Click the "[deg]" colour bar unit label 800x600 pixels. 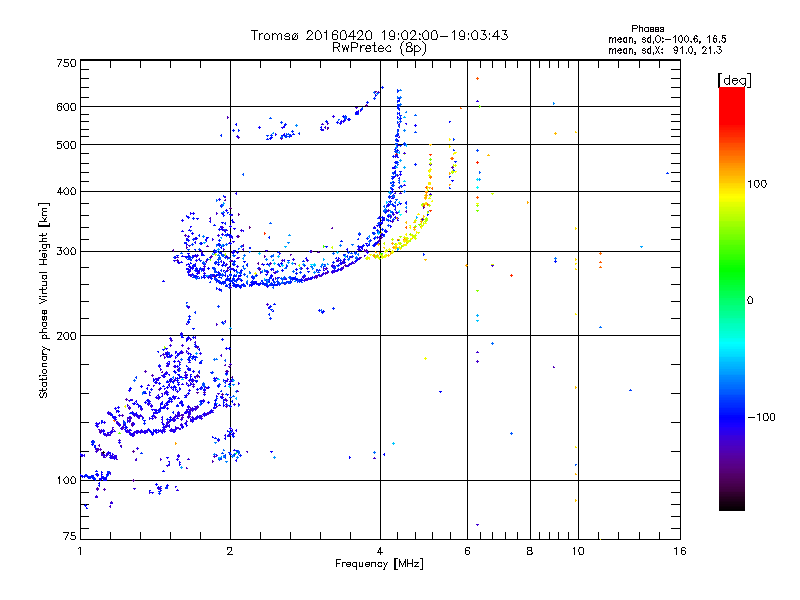[x=734, y=81]
